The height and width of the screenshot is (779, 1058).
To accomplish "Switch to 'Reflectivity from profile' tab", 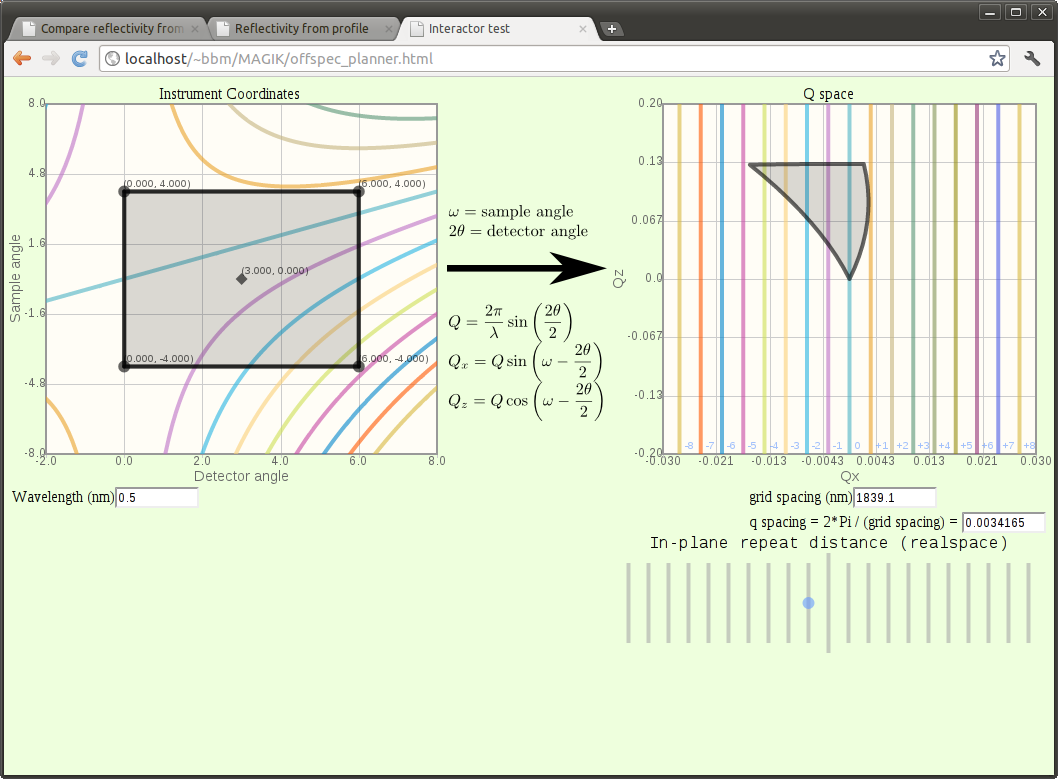I will tap(300, 29).
